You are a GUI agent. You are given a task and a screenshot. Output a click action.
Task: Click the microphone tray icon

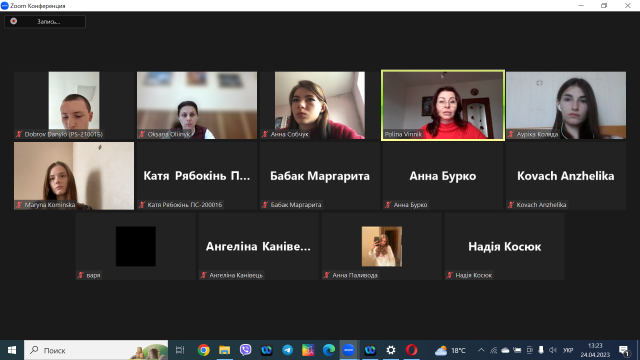pos(541,350)
